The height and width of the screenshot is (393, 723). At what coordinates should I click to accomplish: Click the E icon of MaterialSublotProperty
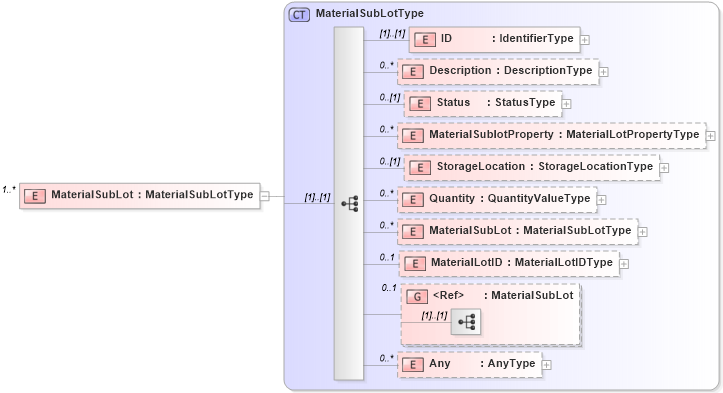pyautogui.click(x=413, y=136)
